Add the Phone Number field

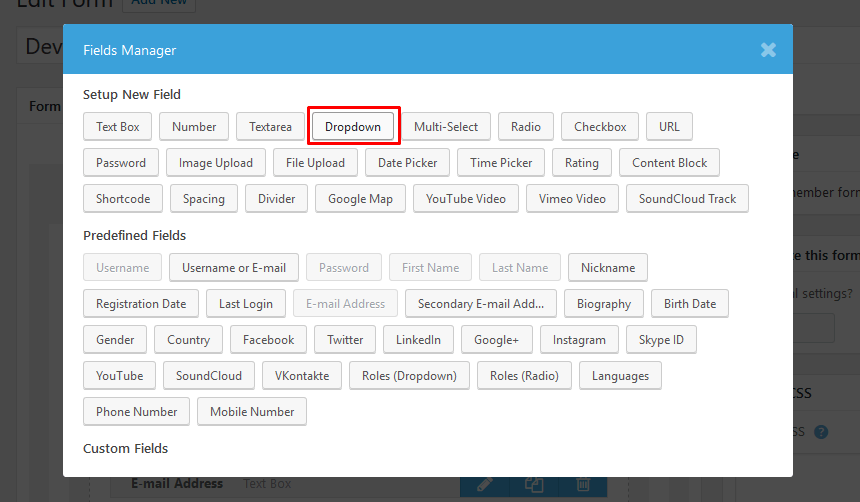click(137, 411)
